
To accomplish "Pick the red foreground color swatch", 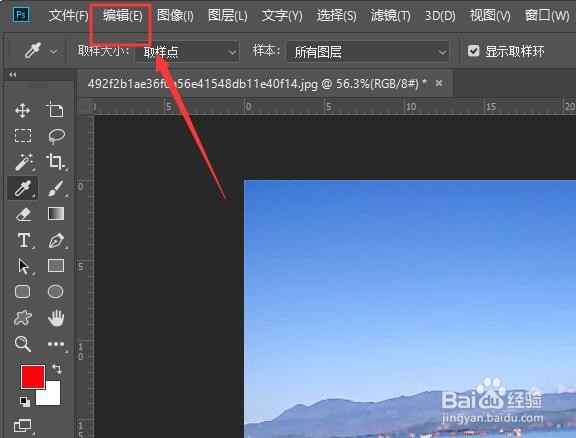I will [33, 377].
